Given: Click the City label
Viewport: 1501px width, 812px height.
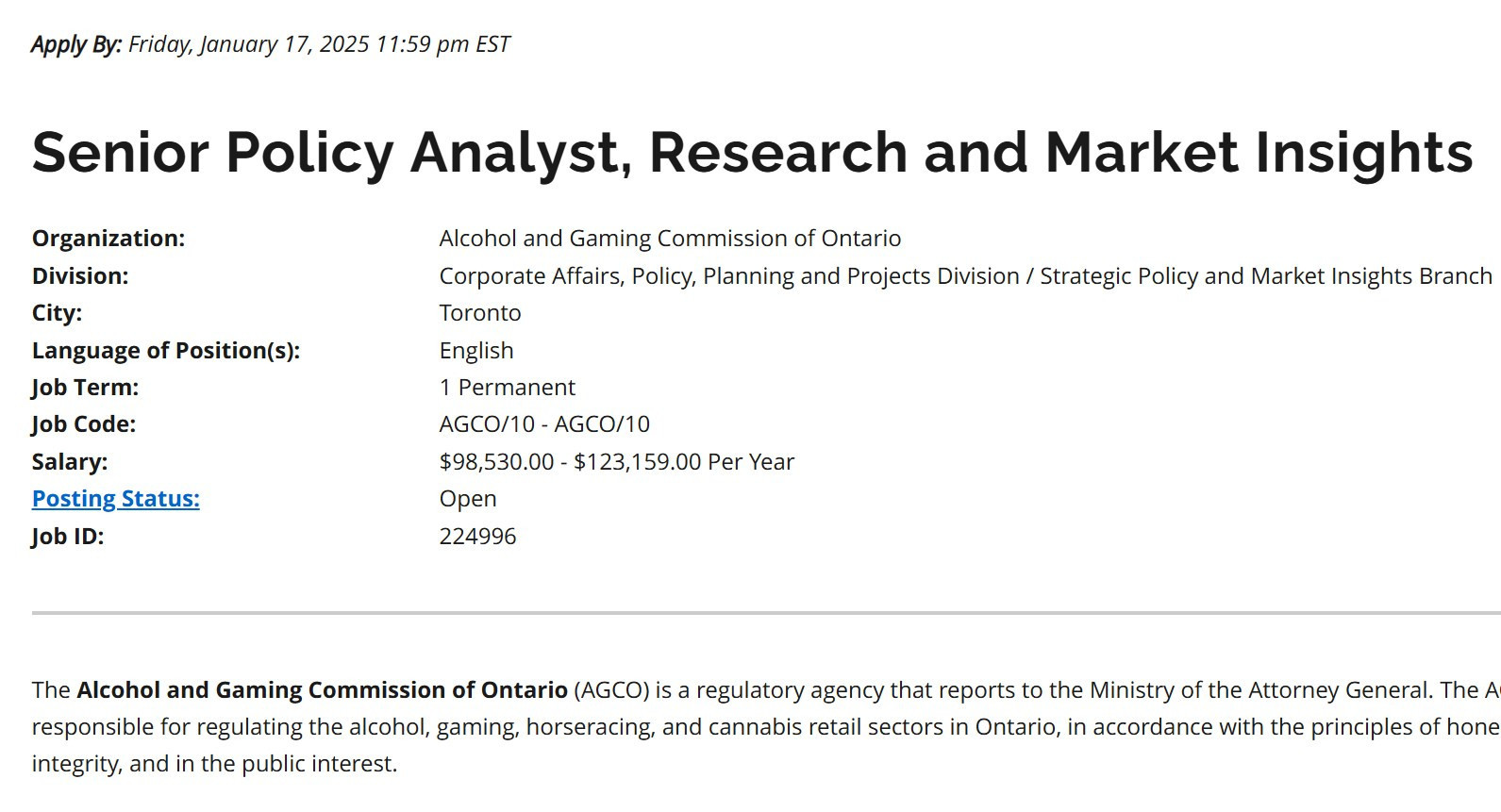Looking at the screenshot, I should click(57, 313).
